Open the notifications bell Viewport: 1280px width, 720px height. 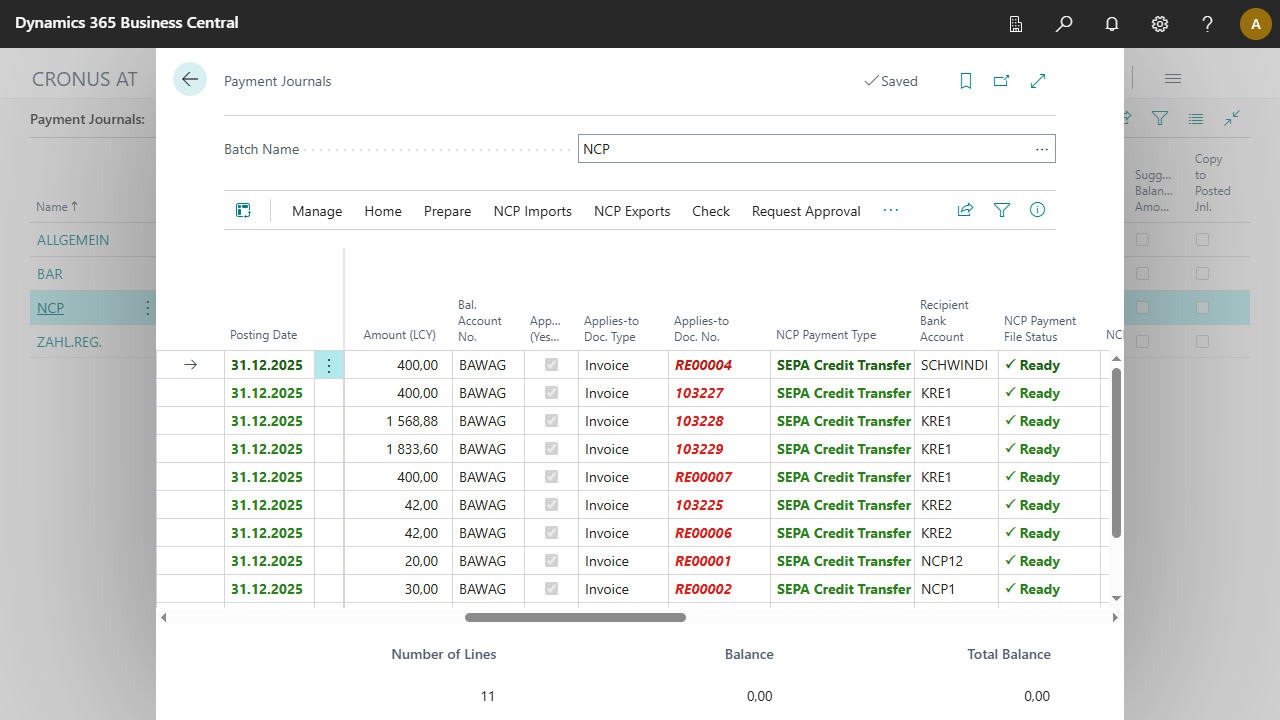click(1112, 24)
